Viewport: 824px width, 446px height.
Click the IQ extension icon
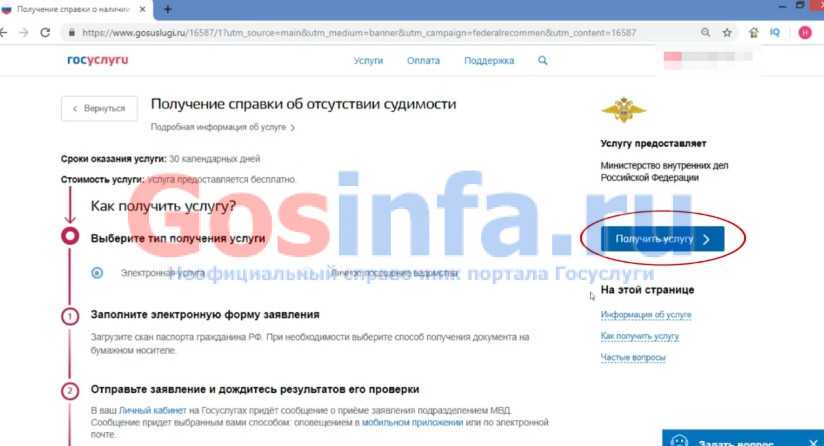[775, 33]
